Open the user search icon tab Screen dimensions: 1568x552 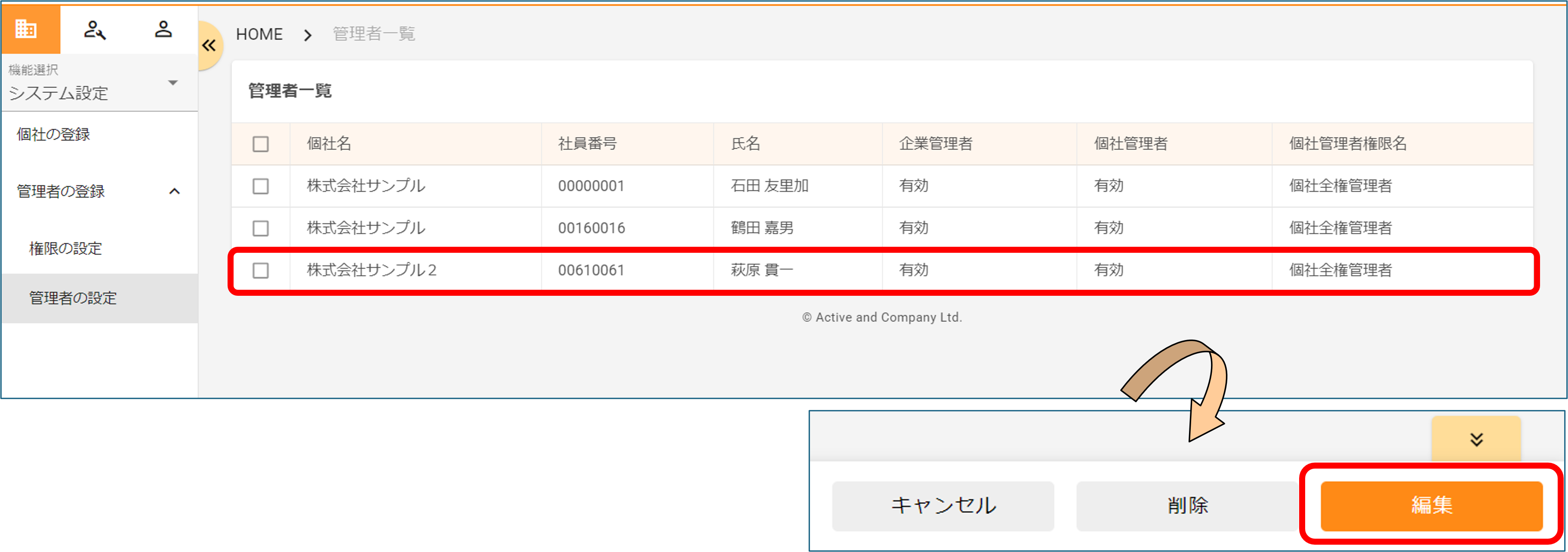pyautogui.click(x=94, y=29)
